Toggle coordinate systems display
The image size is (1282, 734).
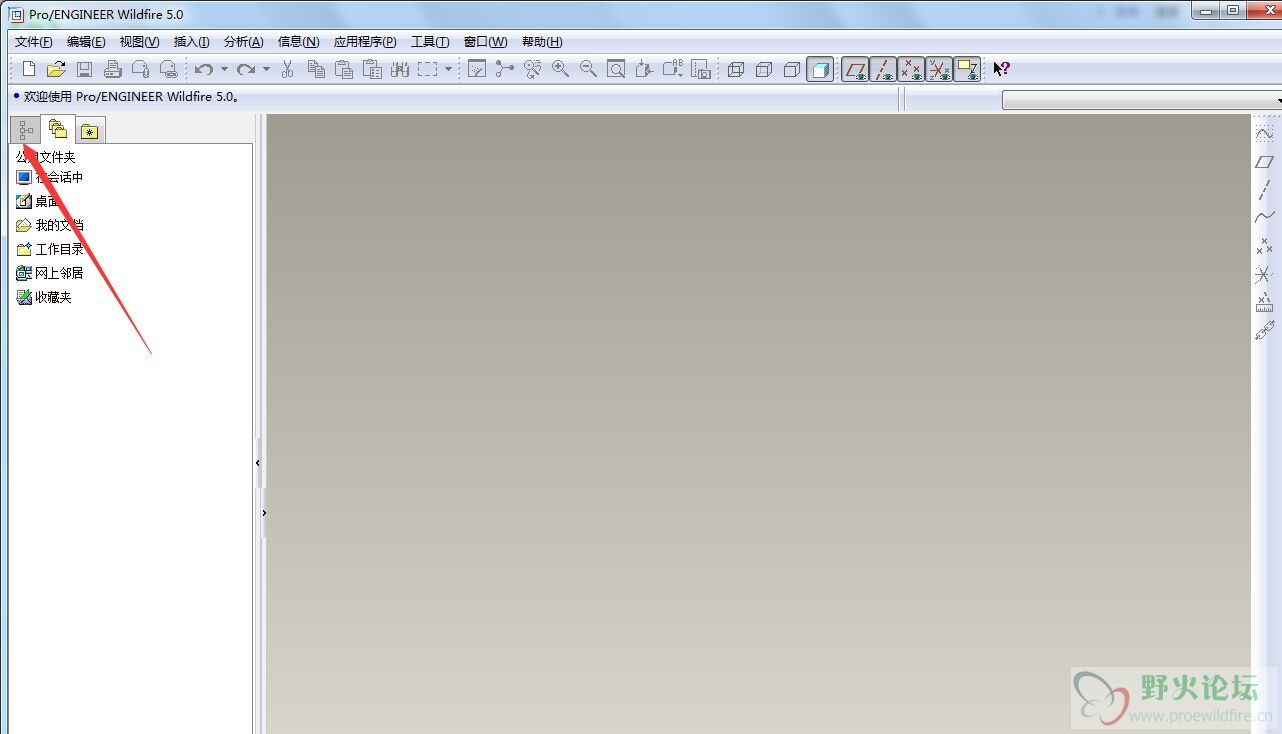click(x=939, y=69)
